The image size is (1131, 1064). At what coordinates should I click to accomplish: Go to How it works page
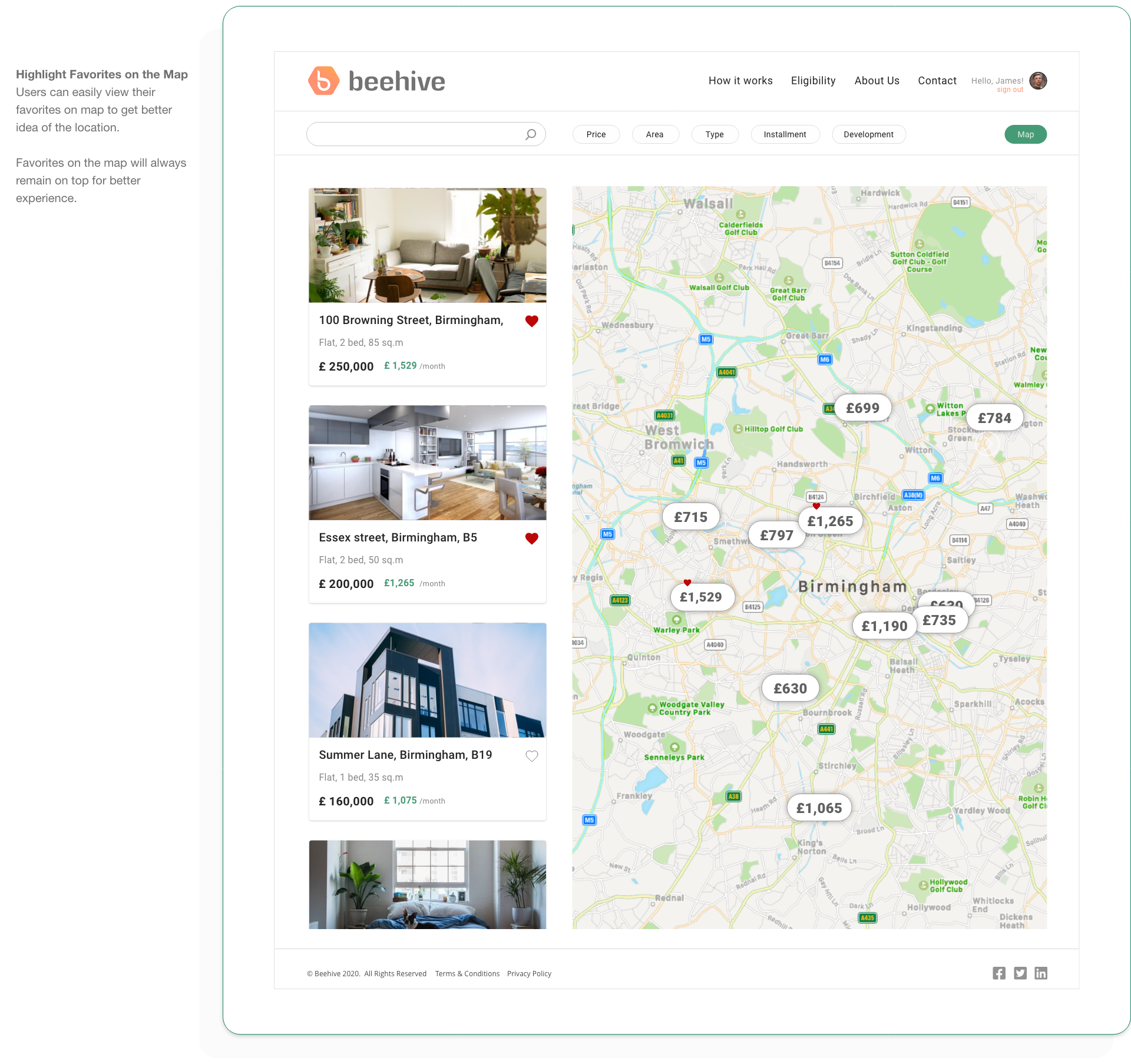740,81
